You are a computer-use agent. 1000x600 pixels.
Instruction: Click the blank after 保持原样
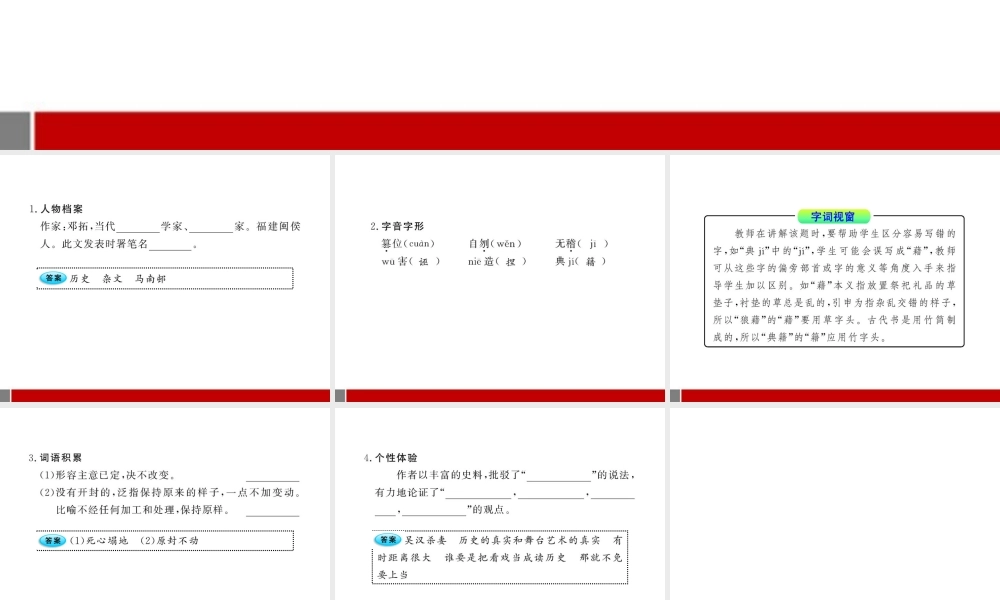272,511
